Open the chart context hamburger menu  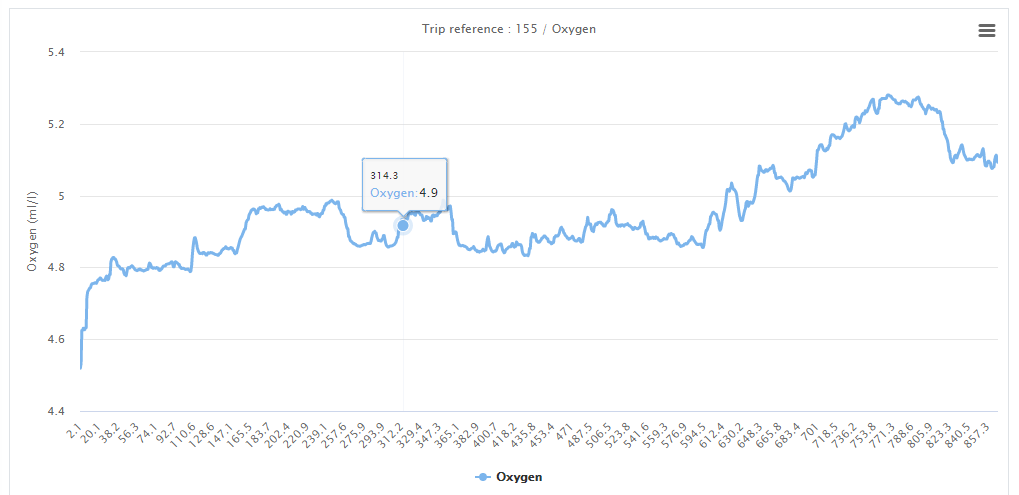point(987,31)
